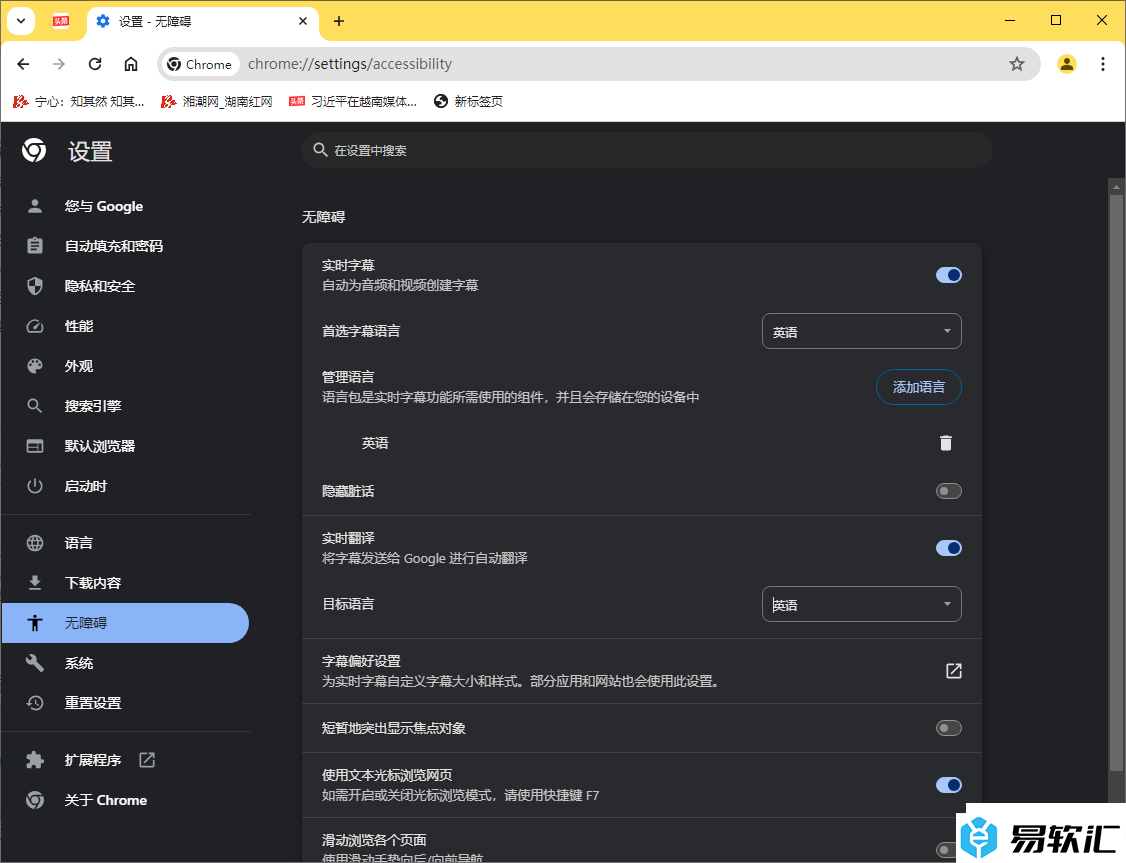Open the 习近平在越南媒体 bookmark

(353, 101)
